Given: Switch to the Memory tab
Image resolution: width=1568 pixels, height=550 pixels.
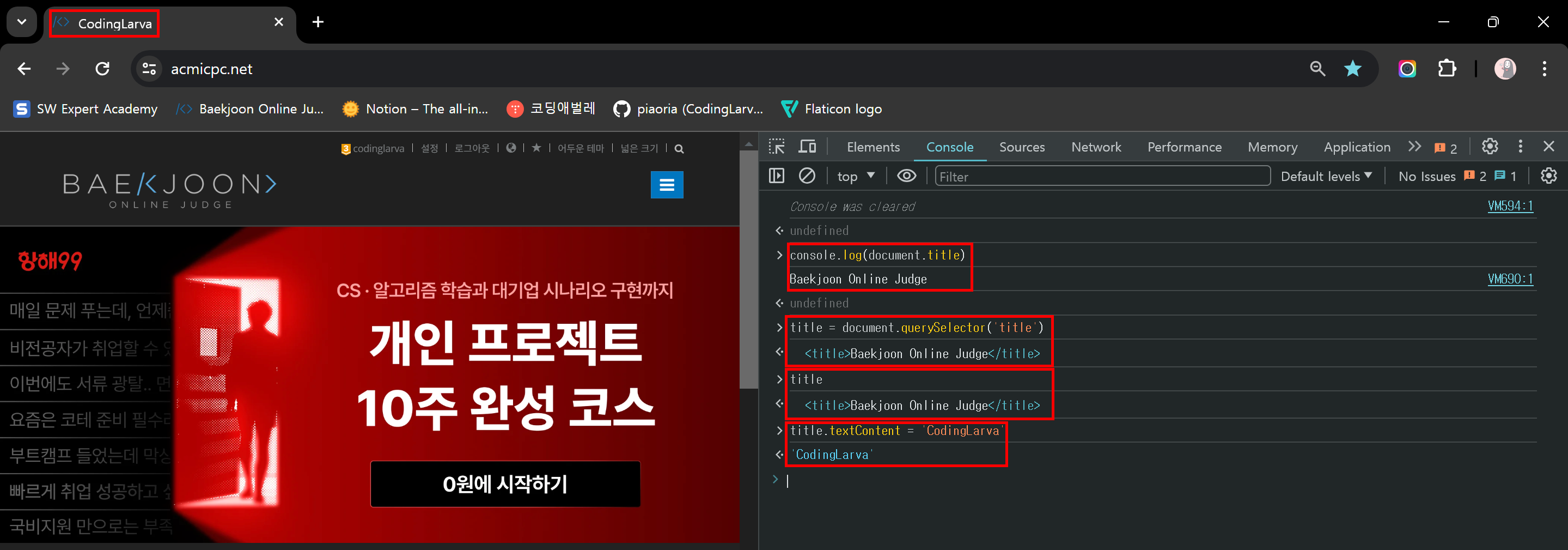Looking at the screenshot, I should tap(1273, 147).
